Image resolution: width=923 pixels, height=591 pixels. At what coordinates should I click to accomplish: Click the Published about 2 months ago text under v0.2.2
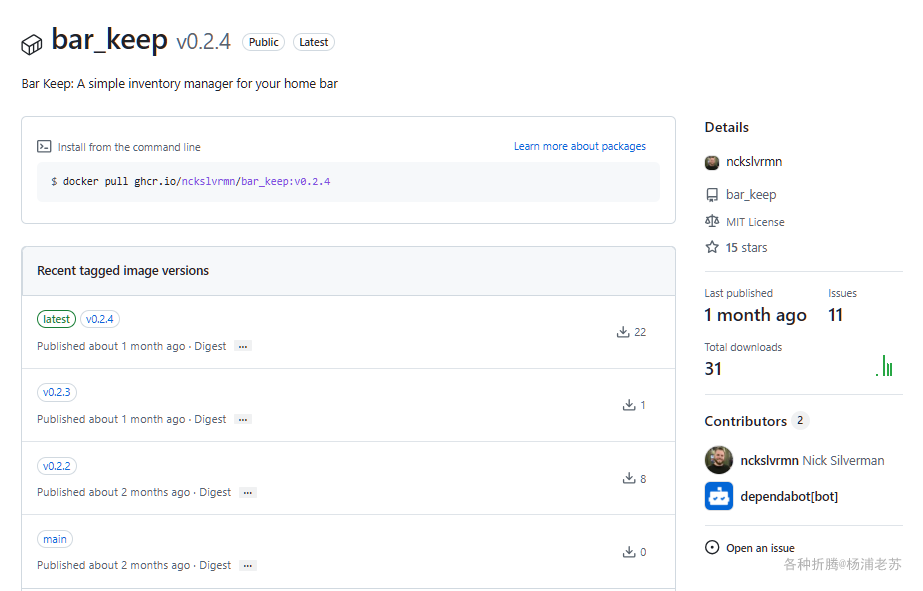114,492
